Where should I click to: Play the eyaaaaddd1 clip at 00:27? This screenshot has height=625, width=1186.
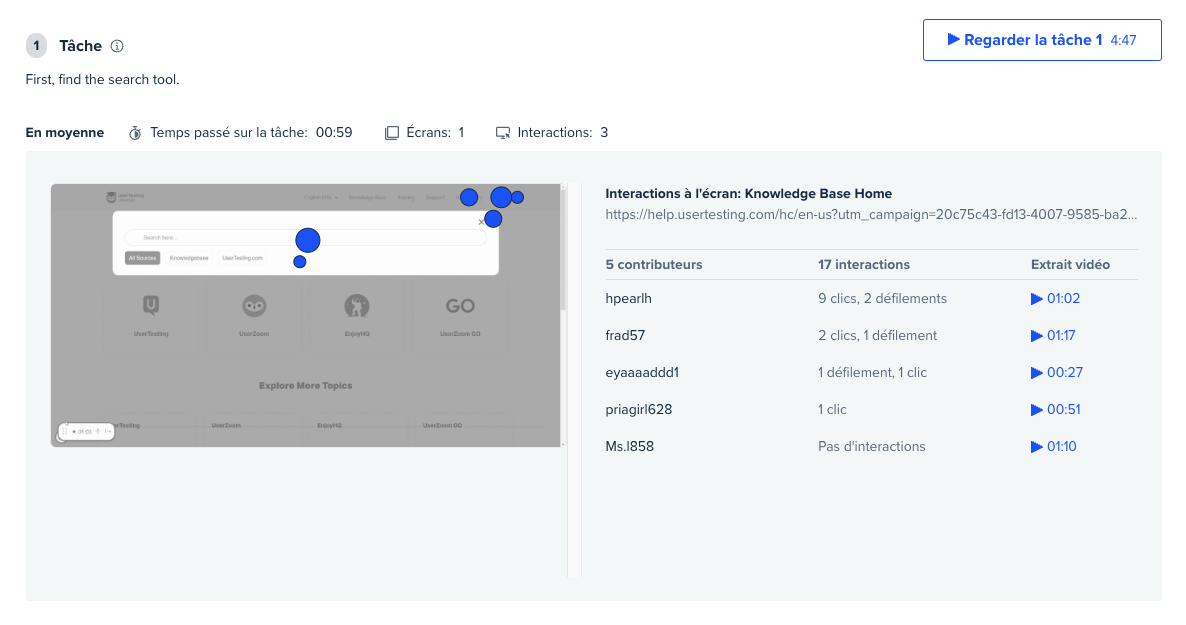pos(1056,372)
